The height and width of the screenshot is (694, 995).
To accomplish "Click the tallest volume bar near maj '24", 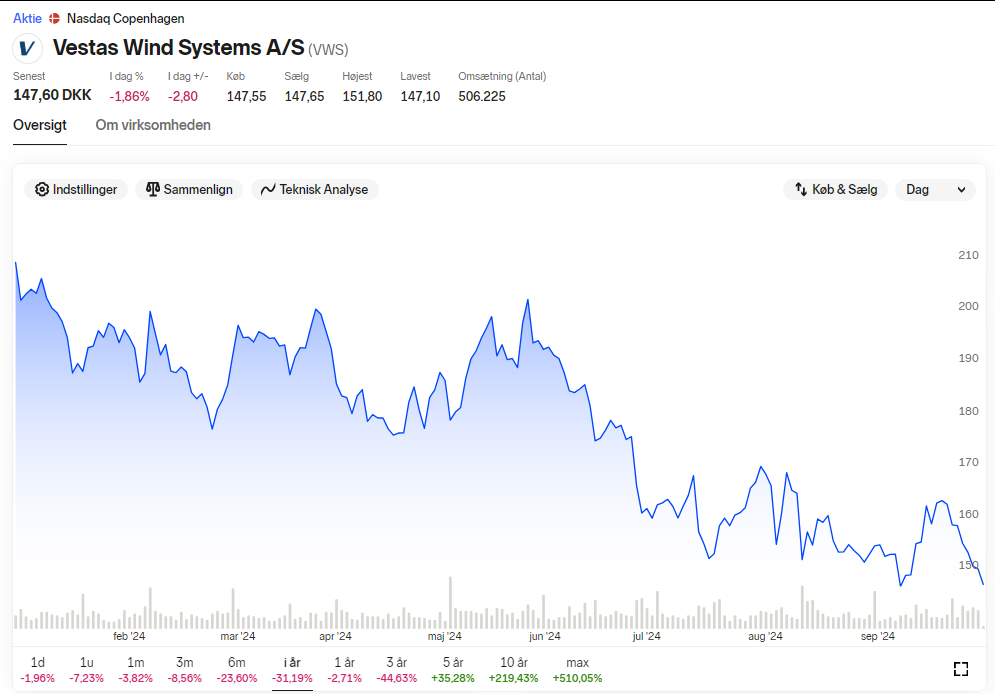I will [451, 603].
